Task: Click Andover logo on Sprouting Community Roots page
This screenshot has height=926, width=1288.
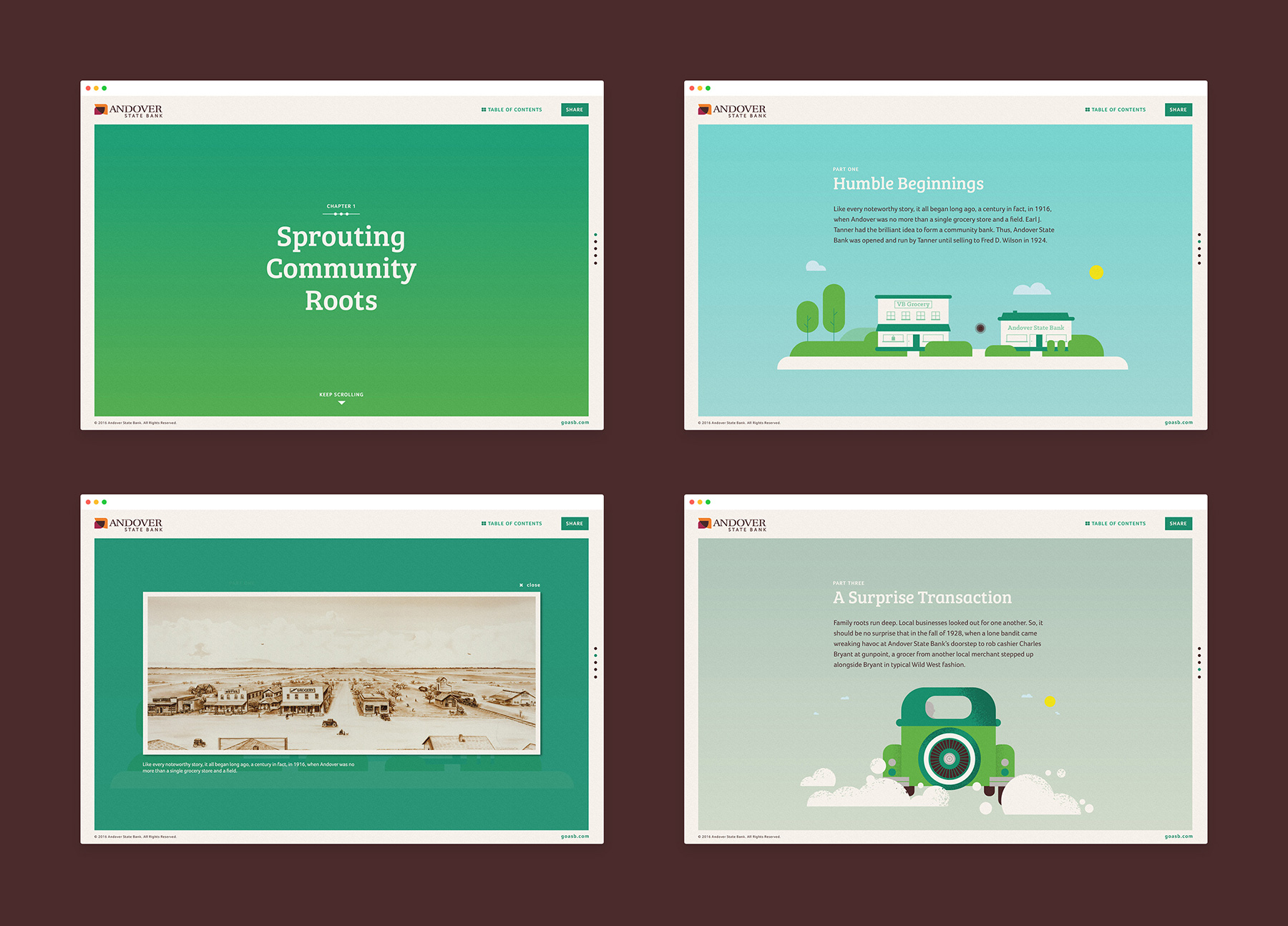Action: click(129, 110)
